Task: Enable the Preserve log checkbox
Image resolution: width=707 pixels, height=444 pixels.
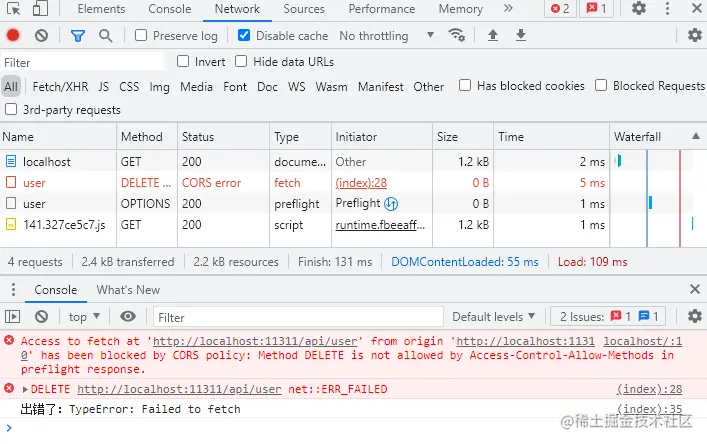Action: 141,35
